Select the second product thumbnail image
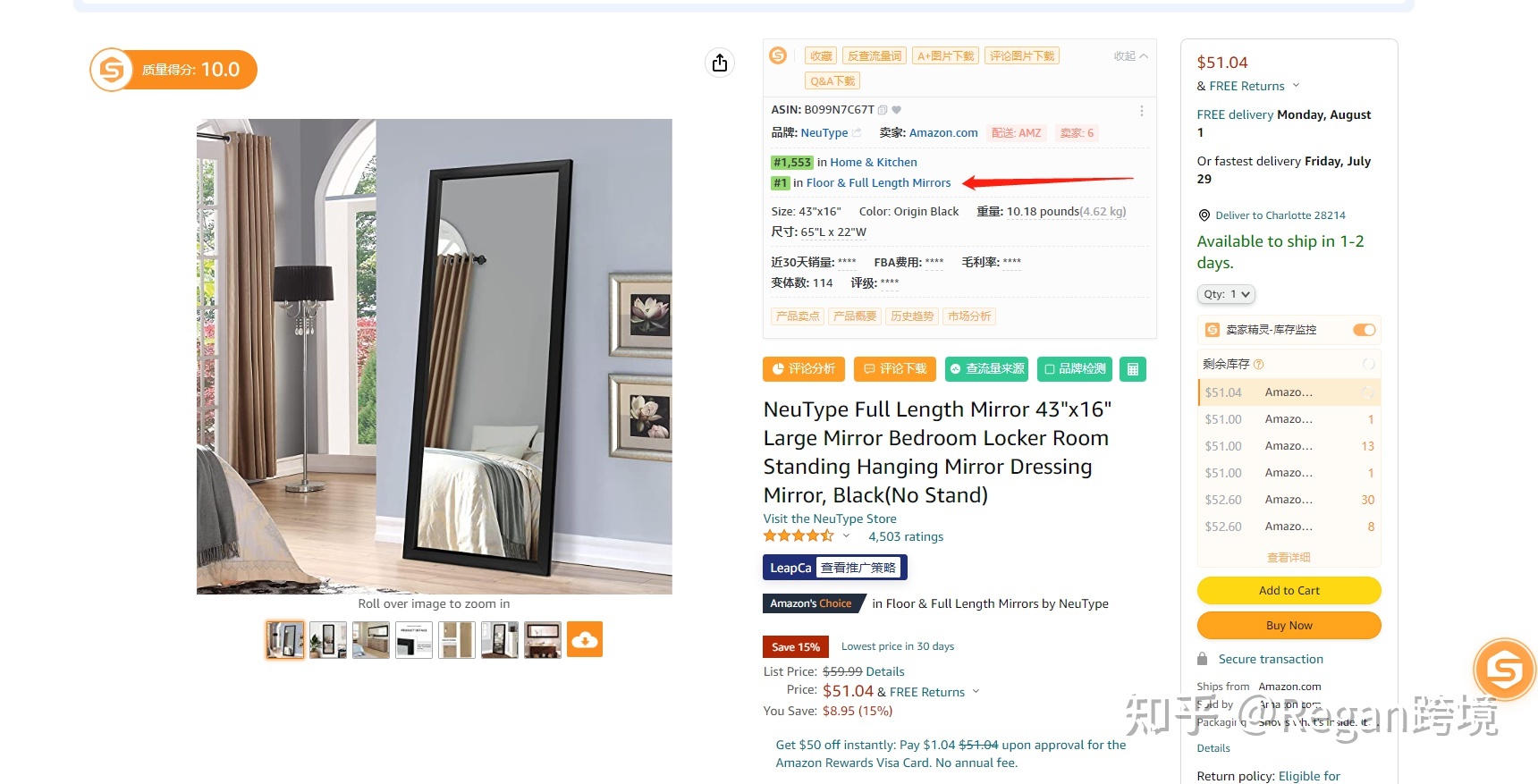Image resolution: width=1538 pixels, height=784 pixels. coord(328,640)
